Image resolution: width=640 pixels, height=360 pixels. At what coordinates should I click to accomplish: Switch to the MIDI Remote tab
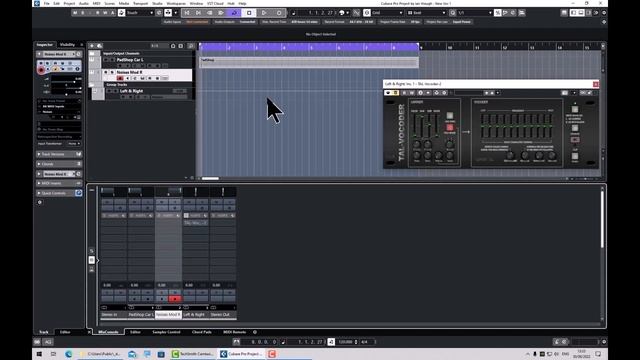(x=234, y=332)
